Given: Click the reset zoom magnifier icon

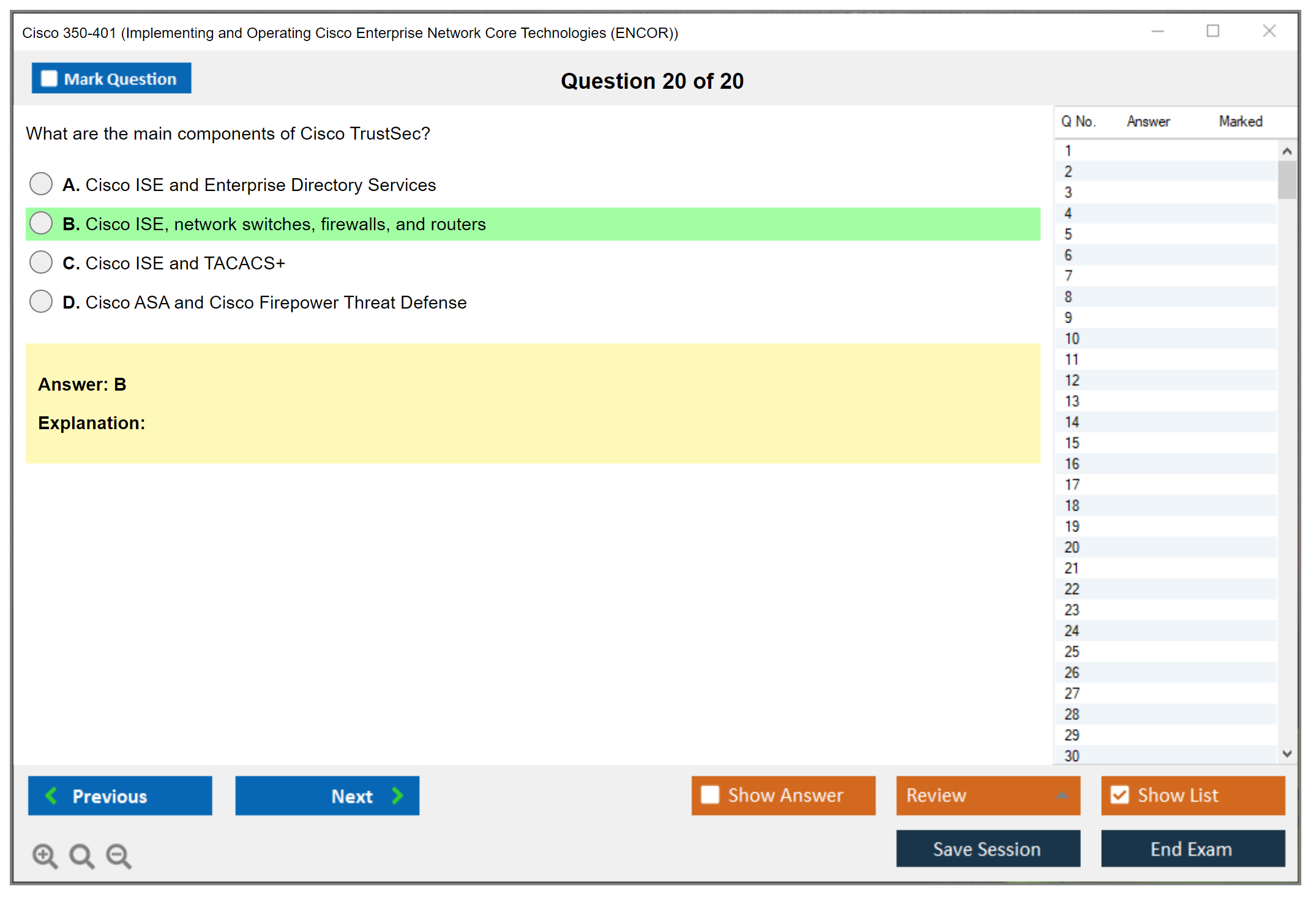Looking at the screenshot, I should click(x=81, y=855).
